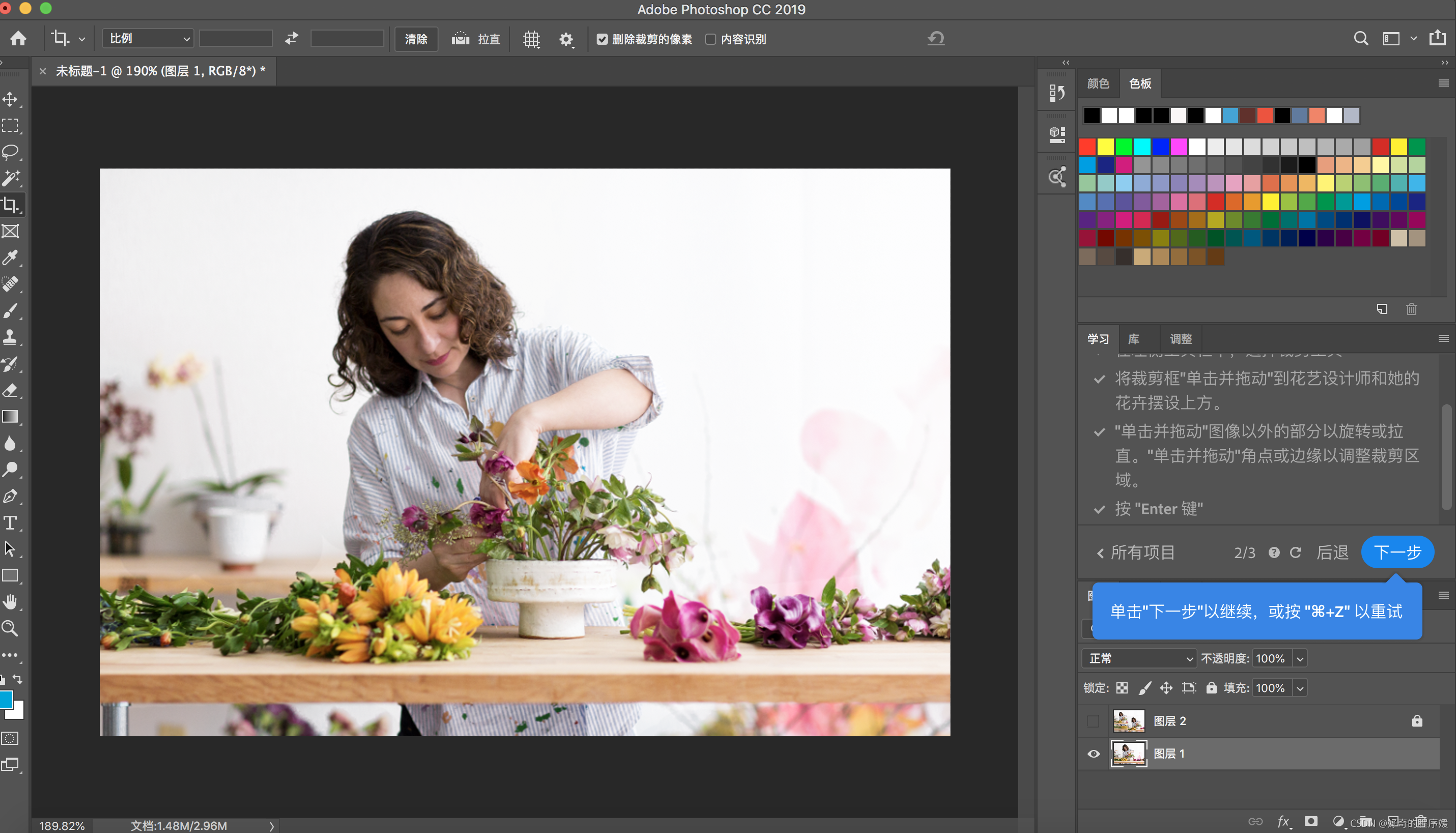Click the 下一步 button
The image size is (1456, 833).
(x=1397, y=551)
